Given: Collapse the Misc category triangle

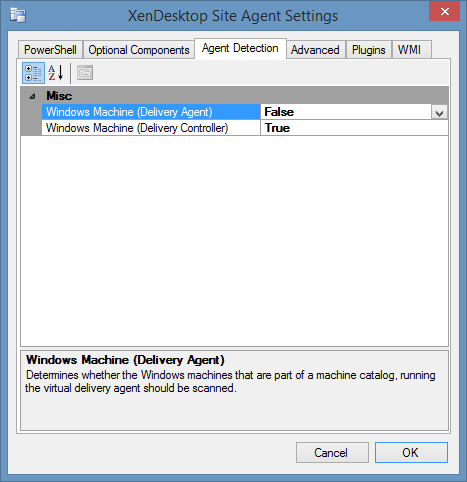Looking at the screenshot, I should click(32, 96).
